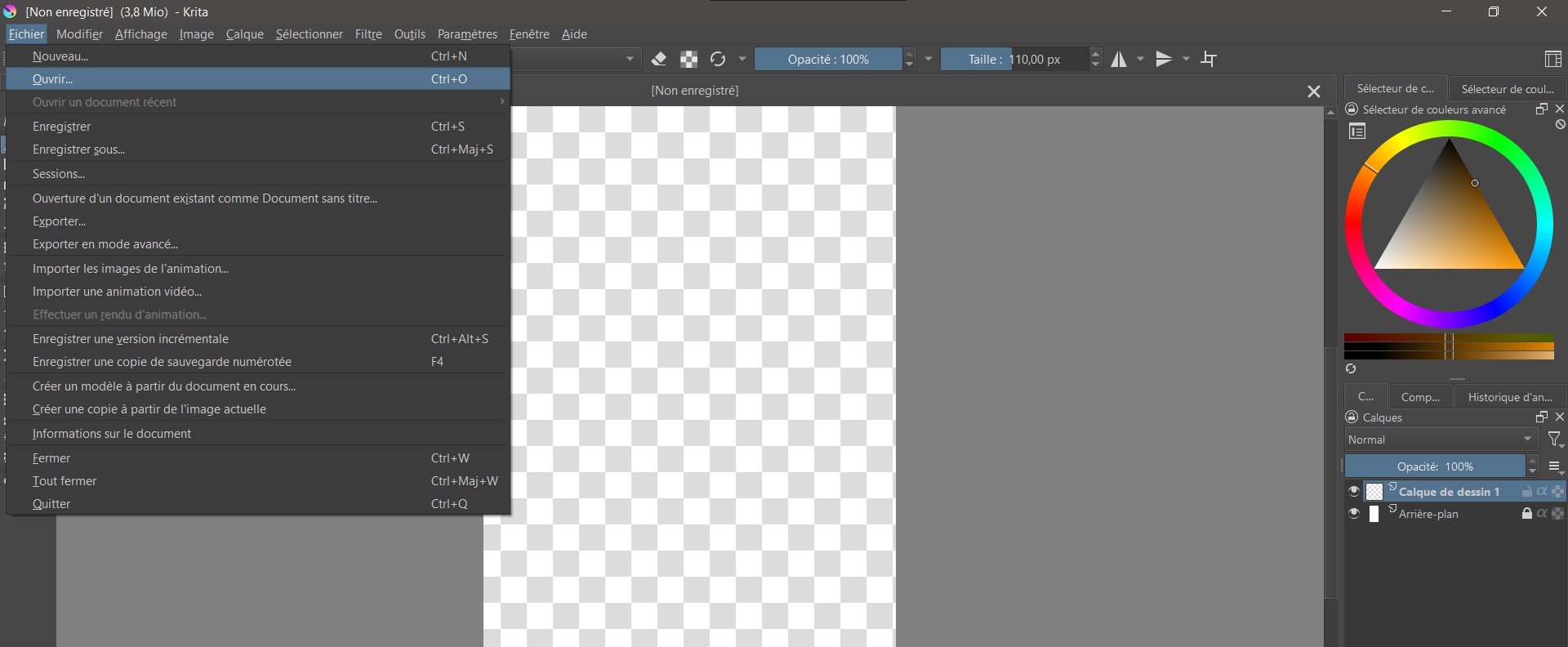Image resolution: width=1568 pixels, height=647 pixels.
Task: Unlock the Arrière-plan layer
Action: coord(1526,514)
